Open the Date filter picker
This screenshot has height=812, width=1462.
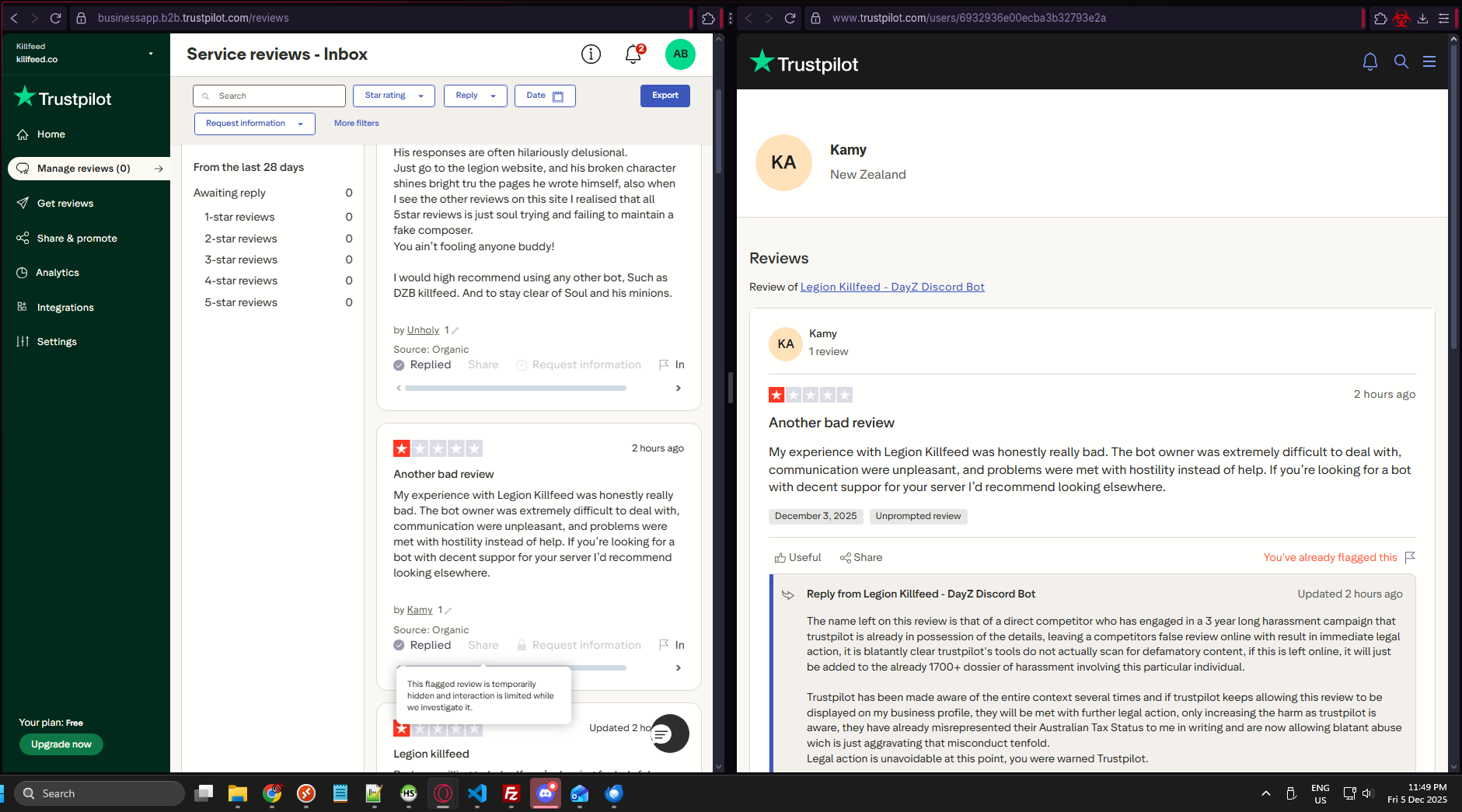545,96
